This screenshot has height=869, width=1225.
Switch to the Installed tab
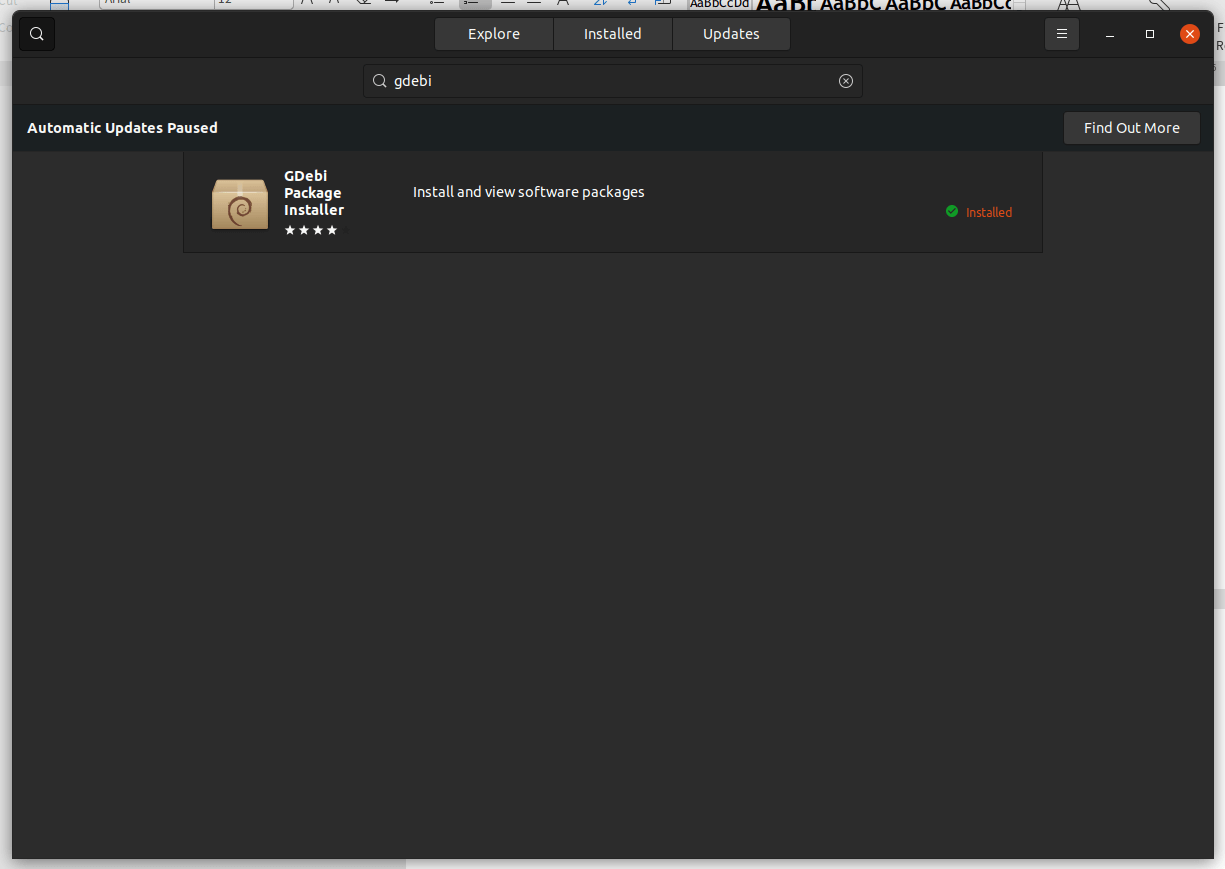click(613, 34)
